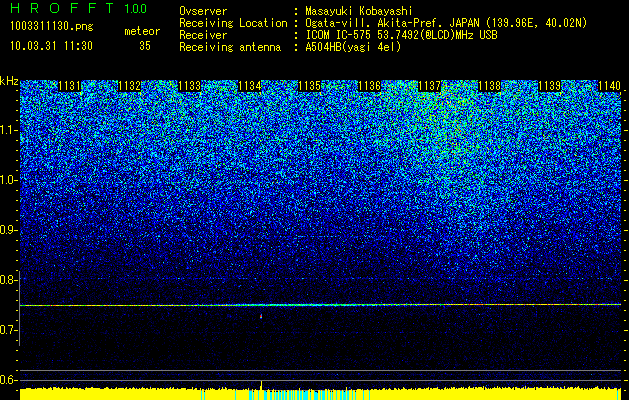629x400 pixels.
Task: Click the kHz axis unit label
Action: (x=9, y=81)
